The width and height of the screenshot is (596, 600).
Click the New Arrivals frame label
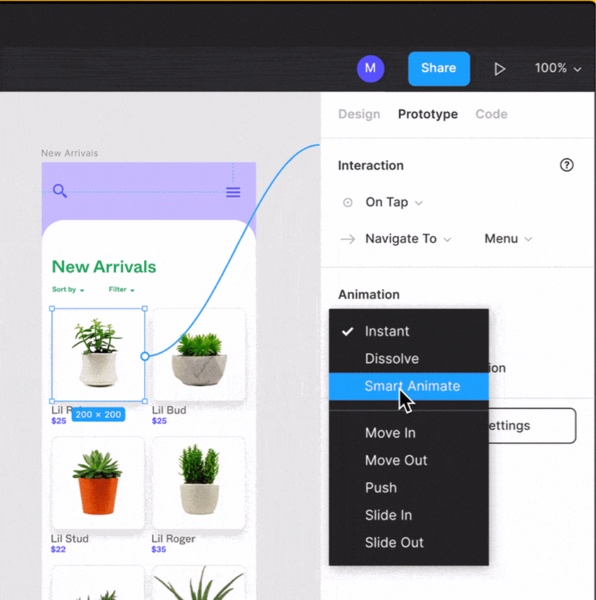click(x=70, y=153)
